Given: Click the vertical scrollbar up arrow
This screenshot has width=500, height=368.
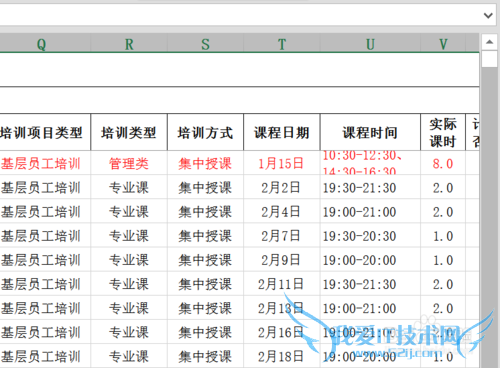Looking at the screenshot, I should click(x=489, y=42).
